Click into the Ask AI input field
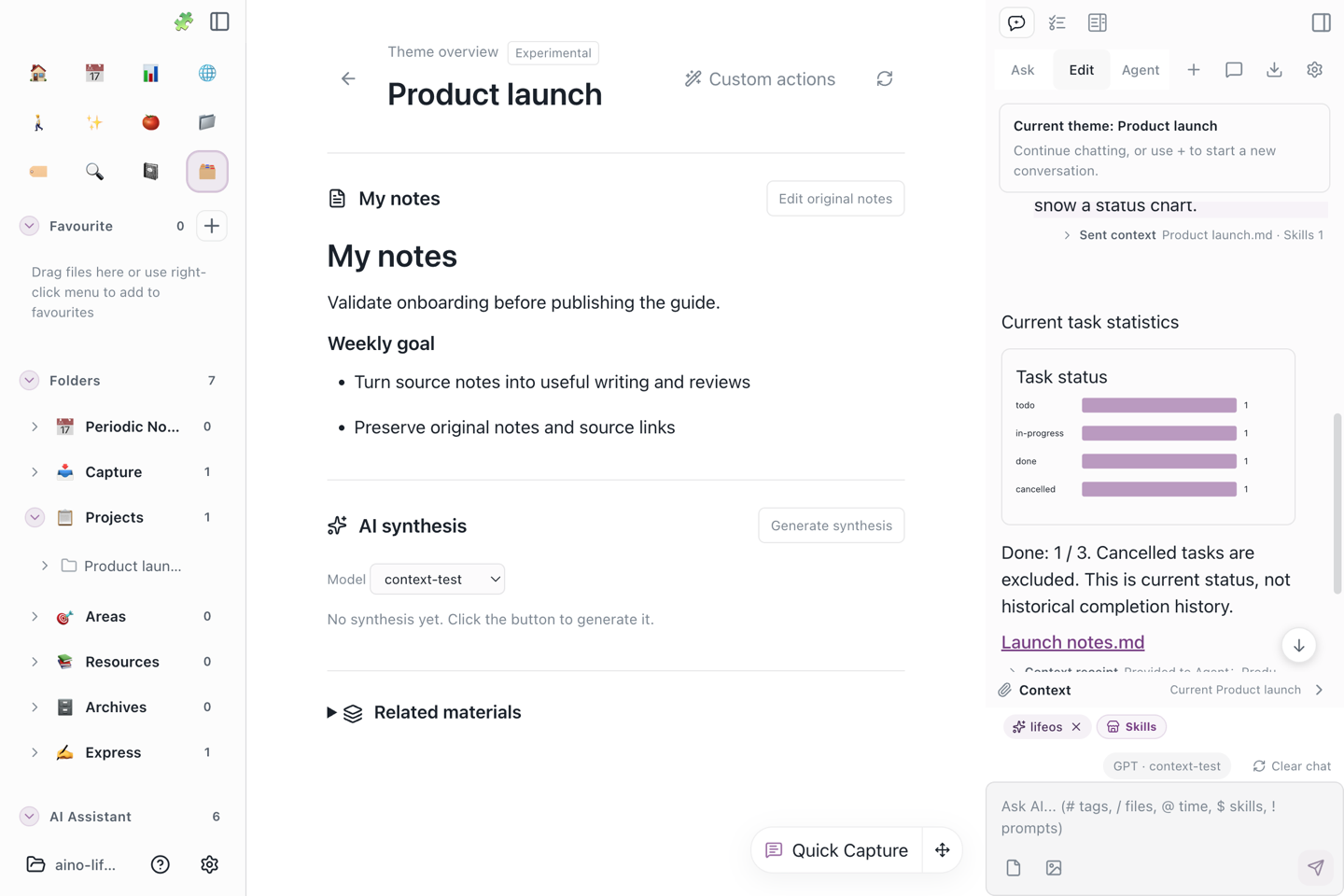The width and height of the screenshot is (1344, 896). click(x=1165, y=818)
